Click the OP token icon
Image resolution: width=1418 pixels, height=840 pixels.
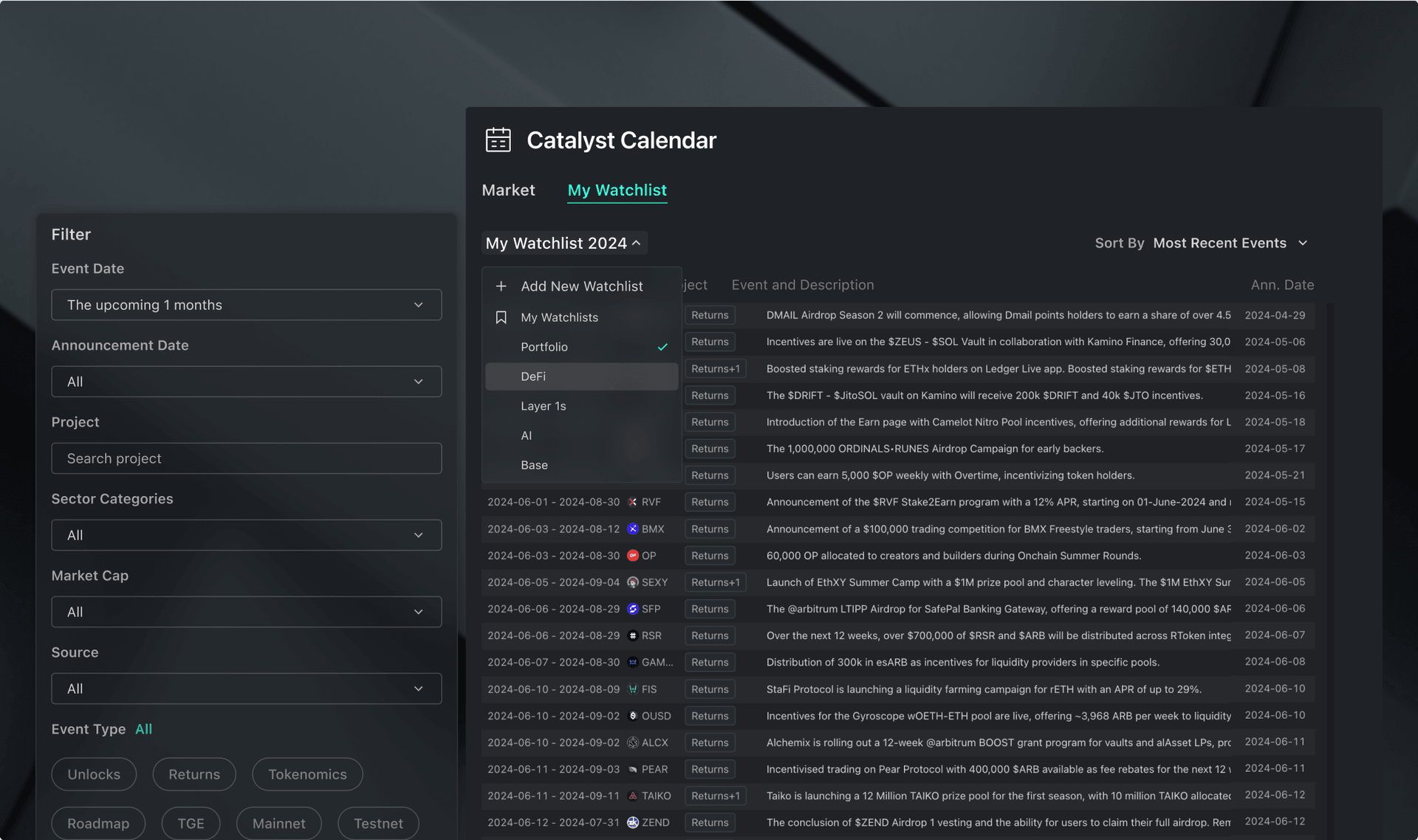tap(633, 556)
